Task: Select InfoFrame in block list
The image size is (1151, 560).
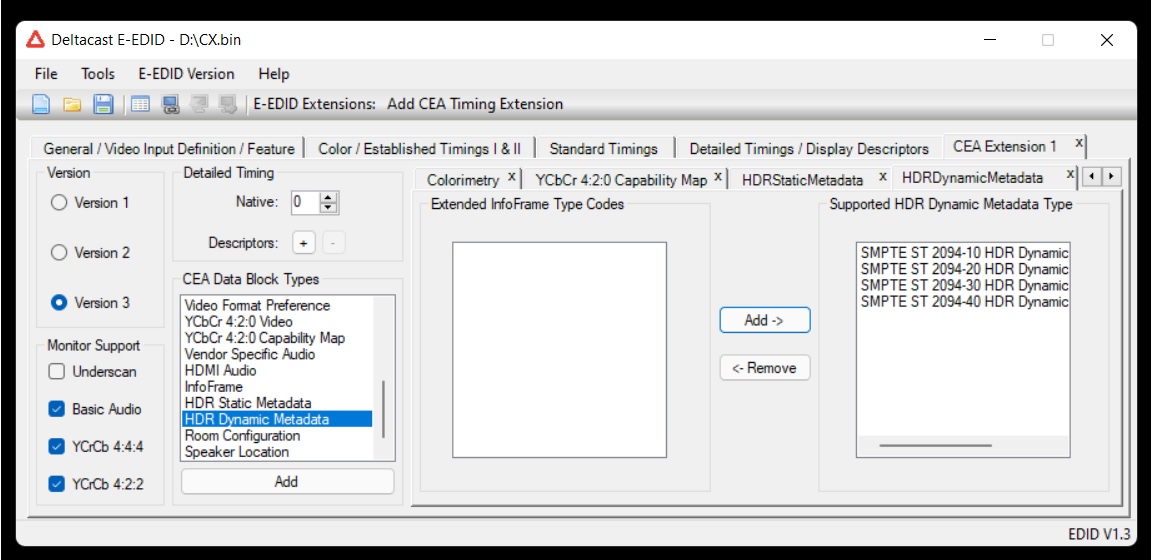Action: (277, 387)
